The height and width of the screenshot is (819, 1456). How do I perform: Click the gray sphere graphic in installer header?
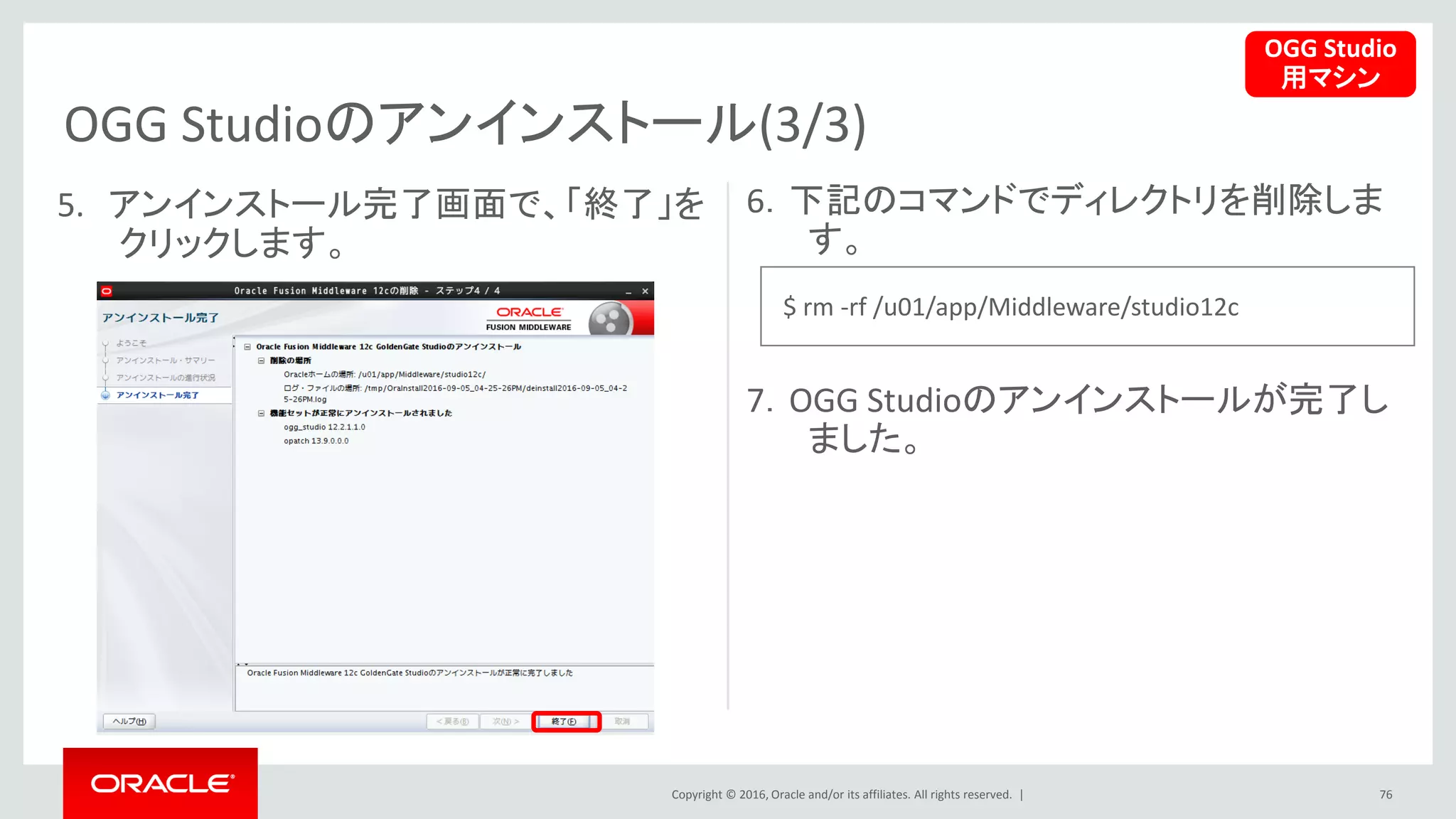coord(610,318)
